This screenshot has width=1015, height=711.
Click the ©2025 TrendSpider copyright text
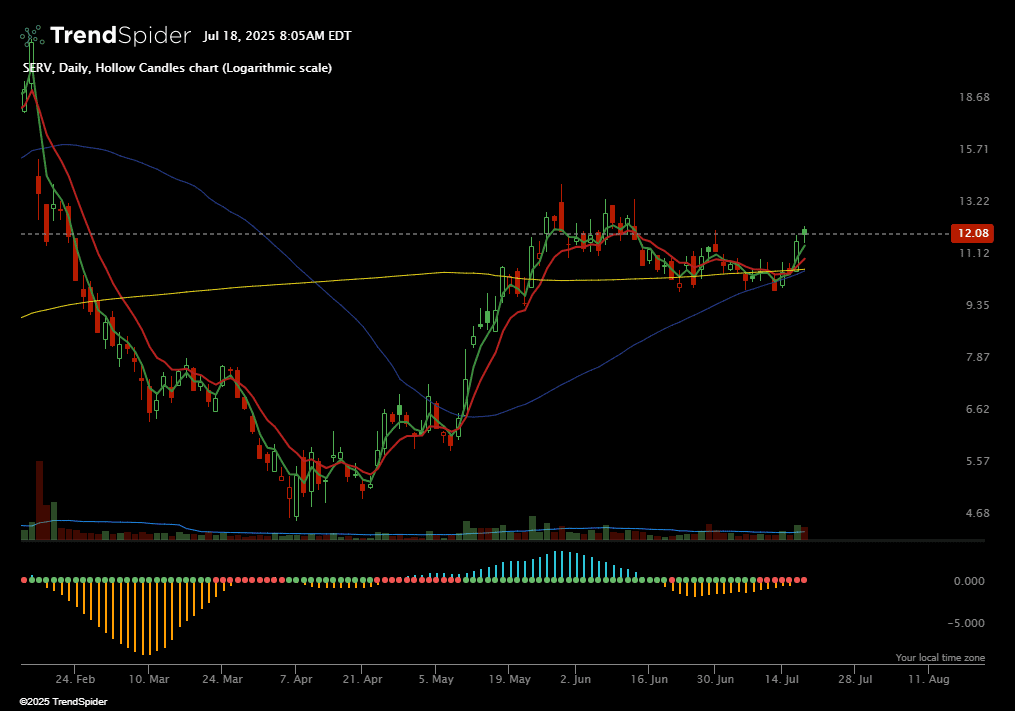coord(63,702)
